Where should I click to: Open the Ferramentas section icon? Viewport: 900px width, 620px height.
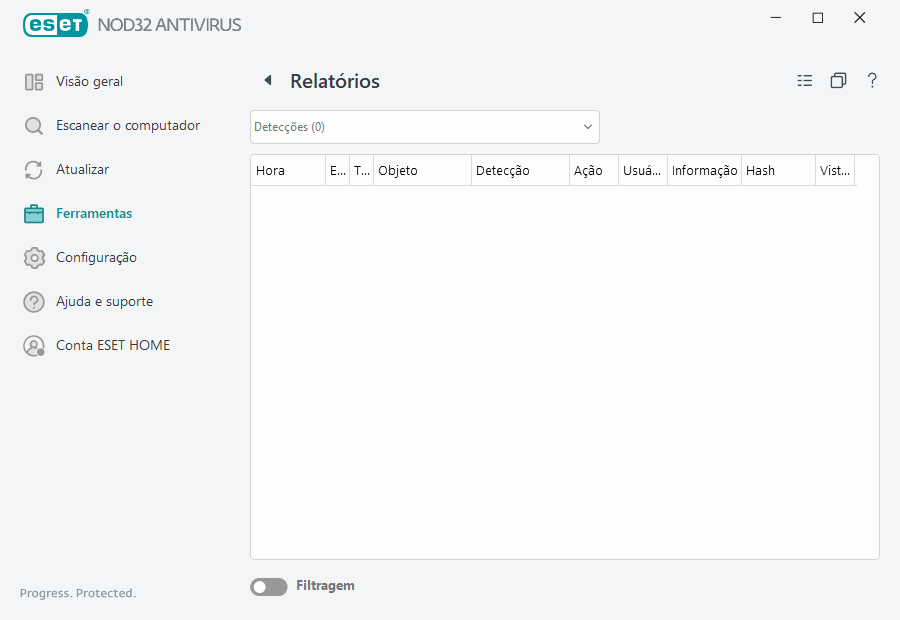click(x=34, y=213)
